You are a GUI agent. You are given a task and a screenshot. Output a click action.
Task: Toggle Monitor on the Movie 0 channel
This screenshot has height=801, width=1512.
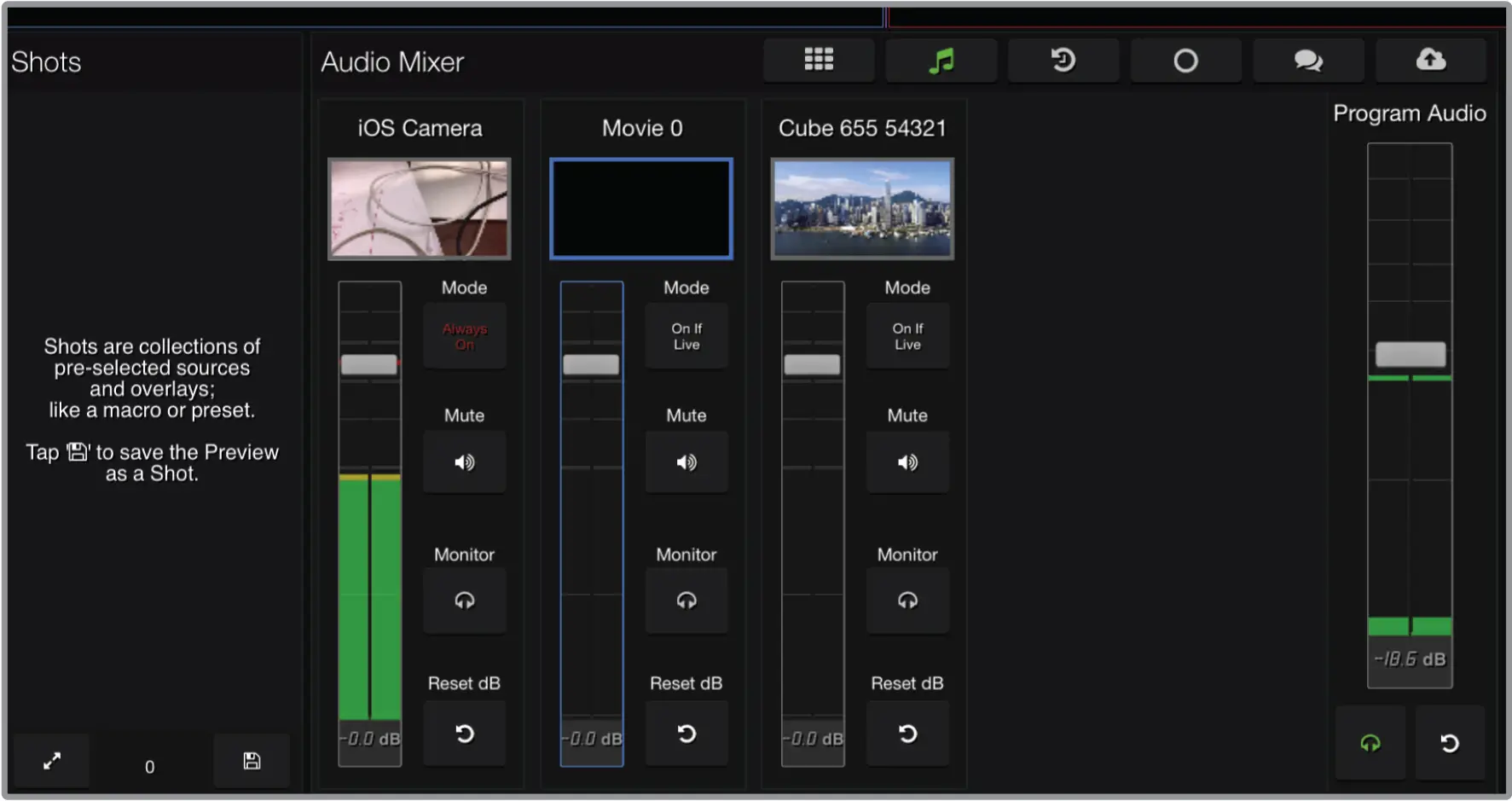point(686,601)
